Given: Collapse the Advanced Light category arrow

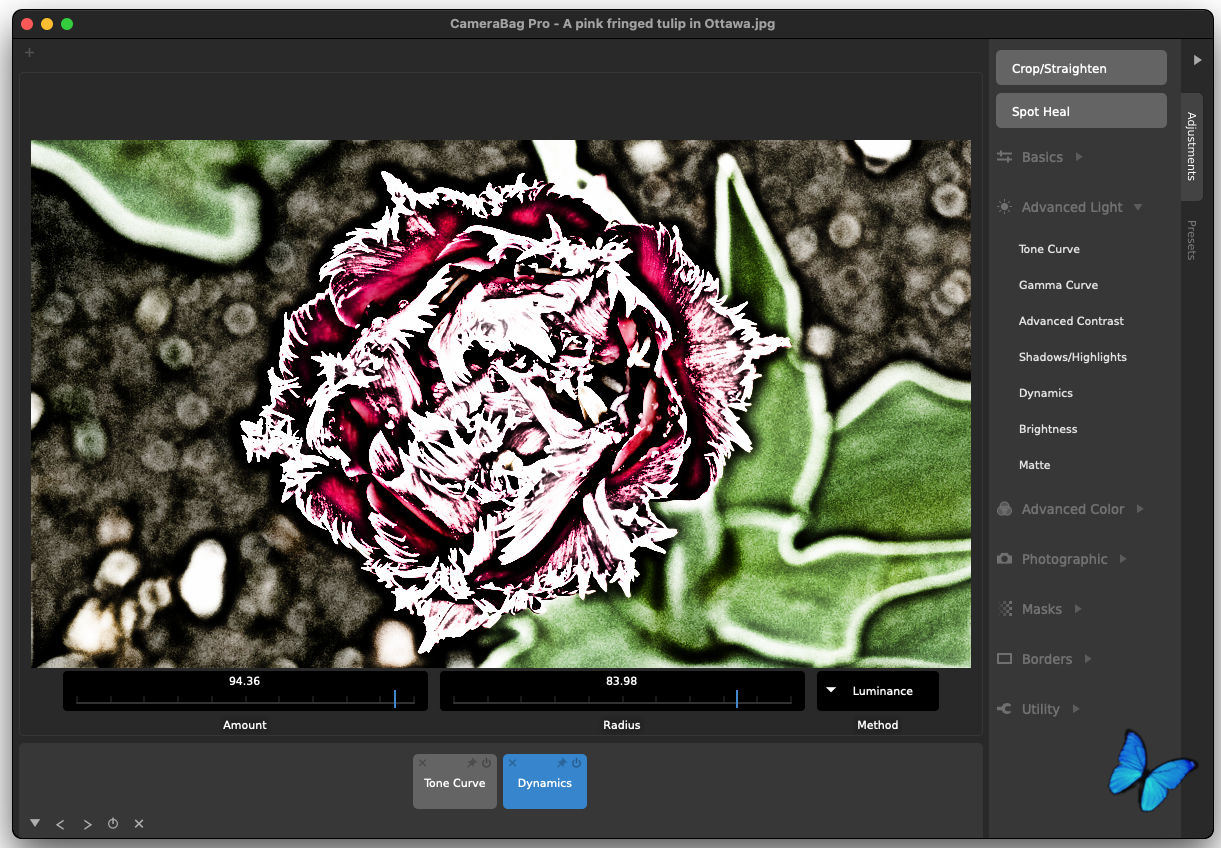Looking at the screenshot, I should tap(1137, 207).
